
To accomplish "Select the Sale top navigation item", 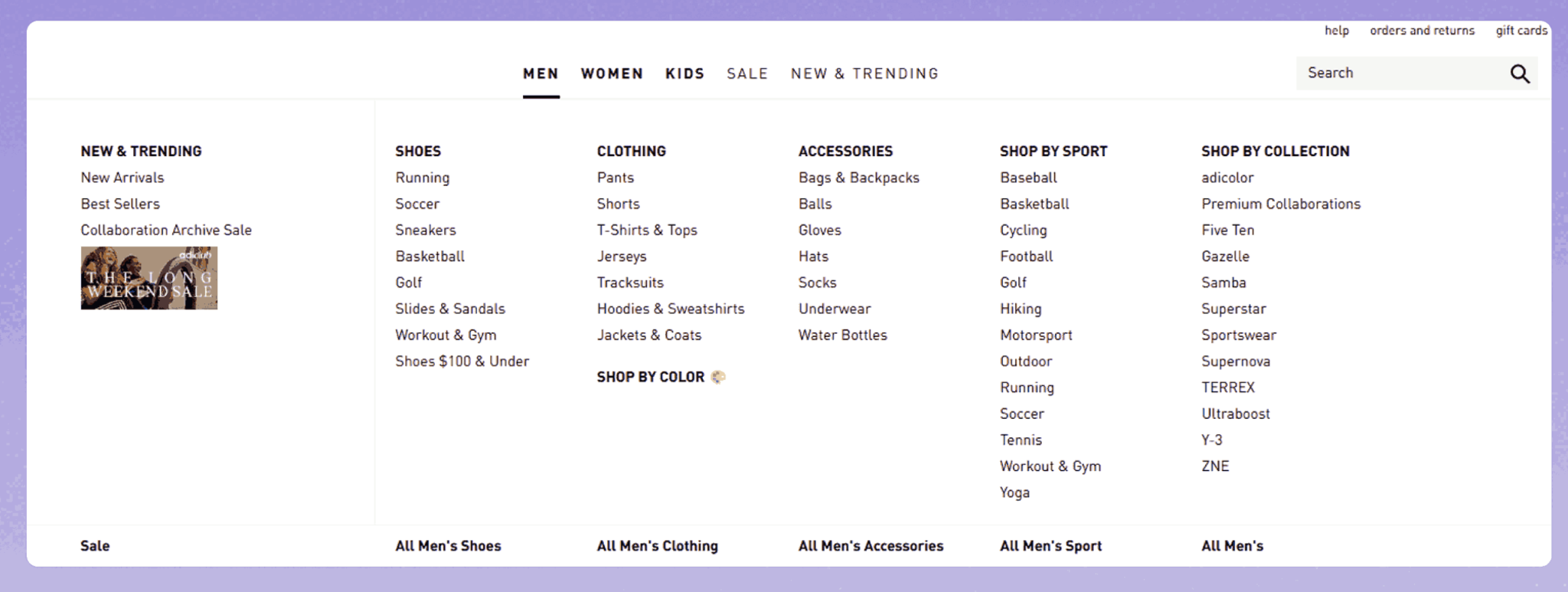I will [x=747, y=74].
